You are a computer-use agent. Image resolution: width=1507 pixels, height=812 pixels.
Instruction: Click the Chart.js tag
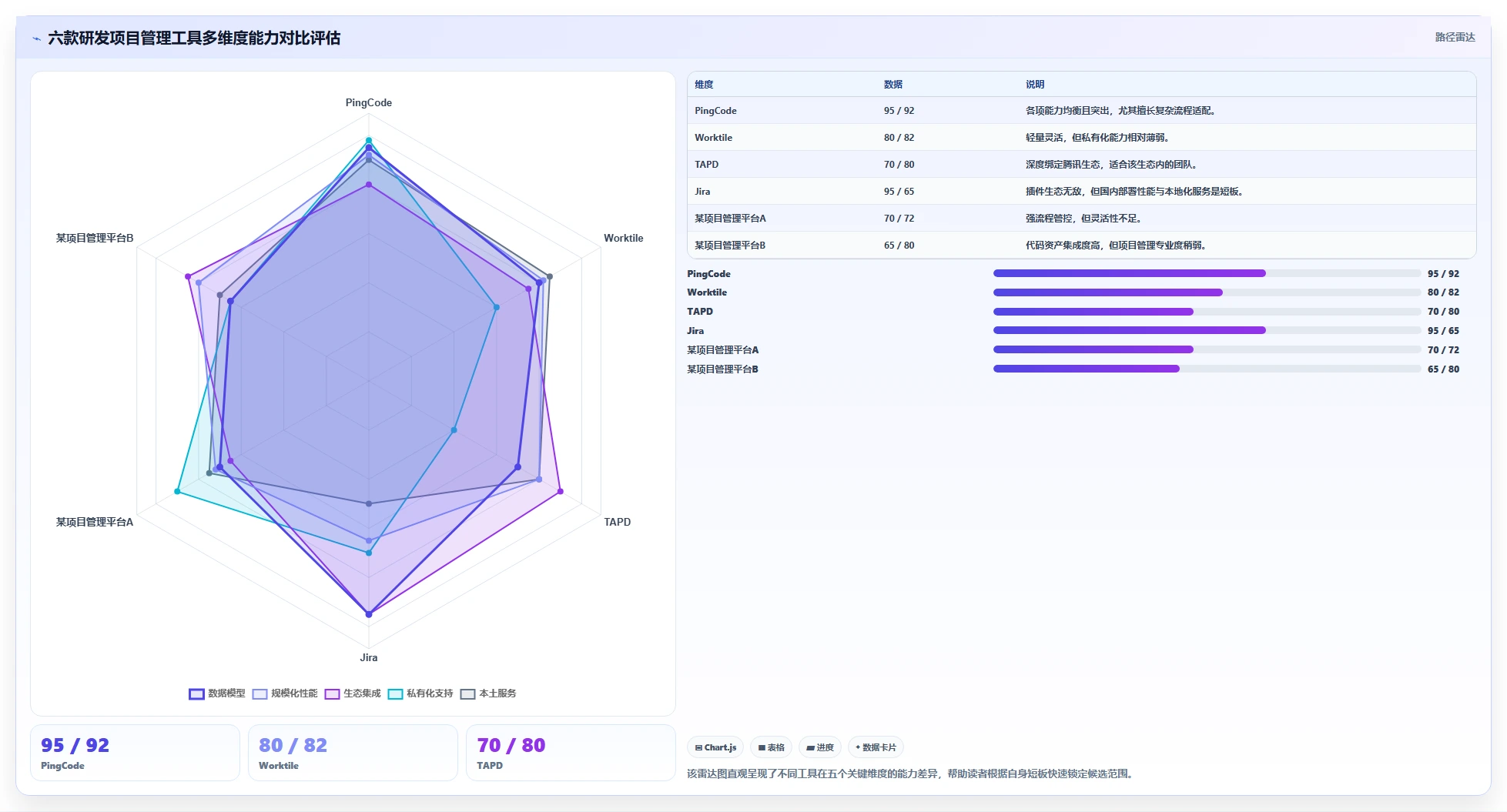715,747
